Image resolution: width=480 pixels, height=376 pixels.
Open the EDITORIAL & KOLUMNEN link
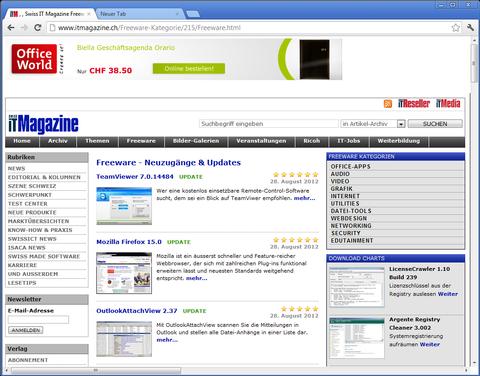point(44,177)
